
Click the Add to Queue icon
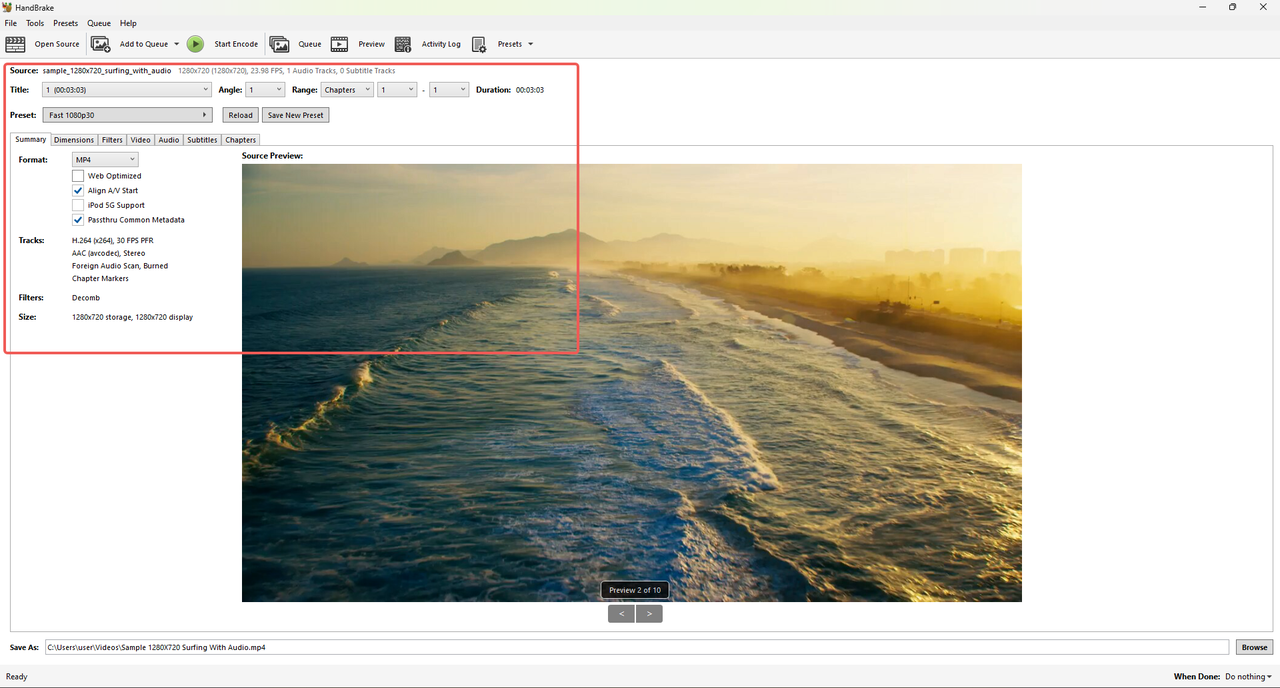pyautogui.click(x=101, y=44)
